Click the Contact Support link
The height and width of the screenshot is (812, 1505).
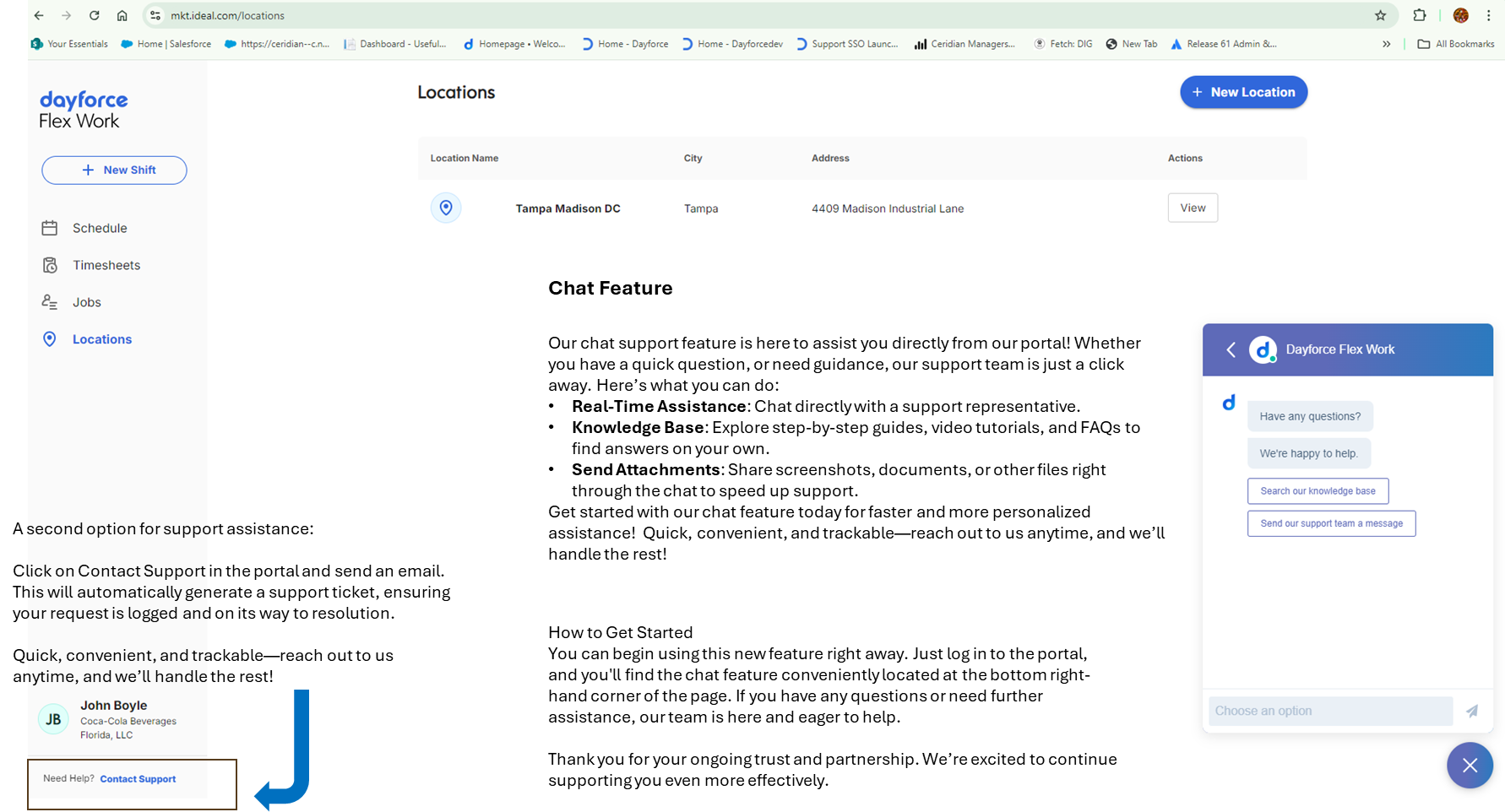click(x=138, y=779)
